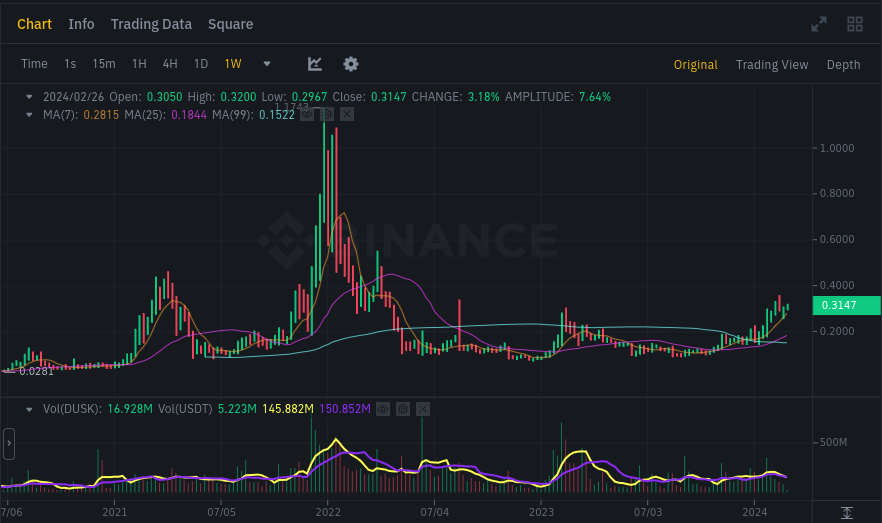Select the 1H interval
This screenshot has height=523, width=882.
click(140, 64)
